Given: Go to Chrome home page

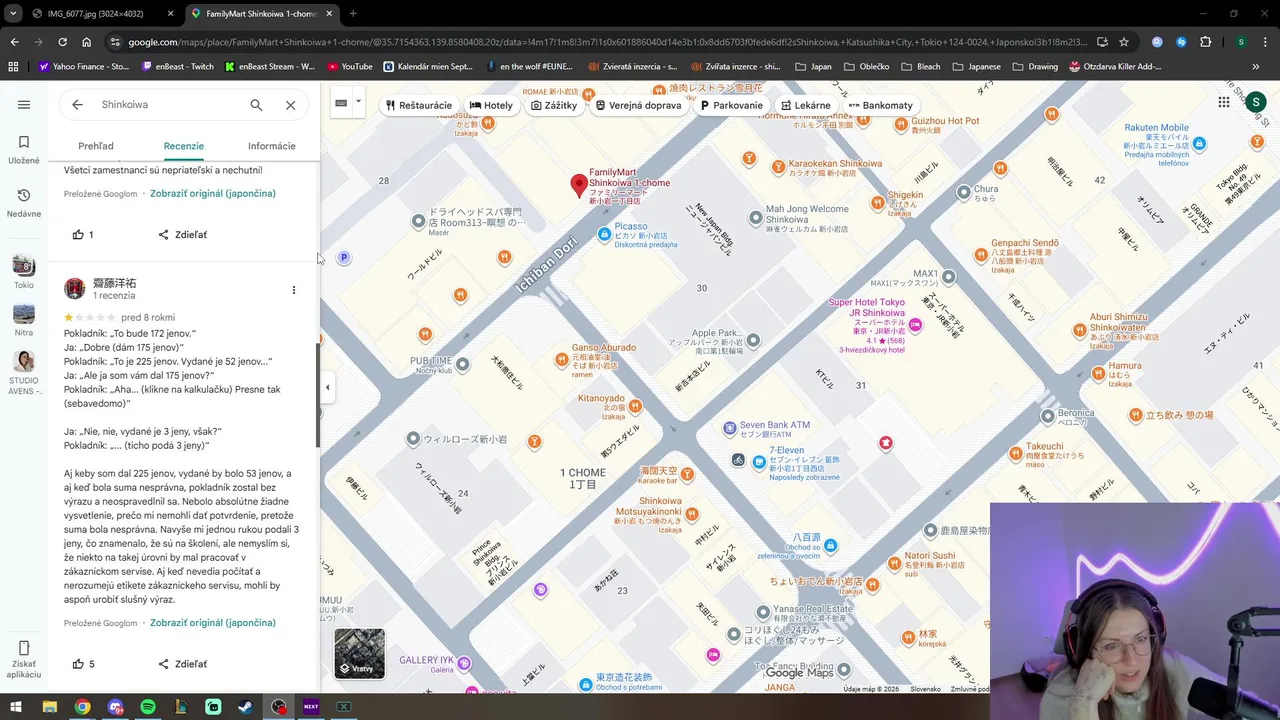Looking at the screenshot, I should click(x=87, y=42).
